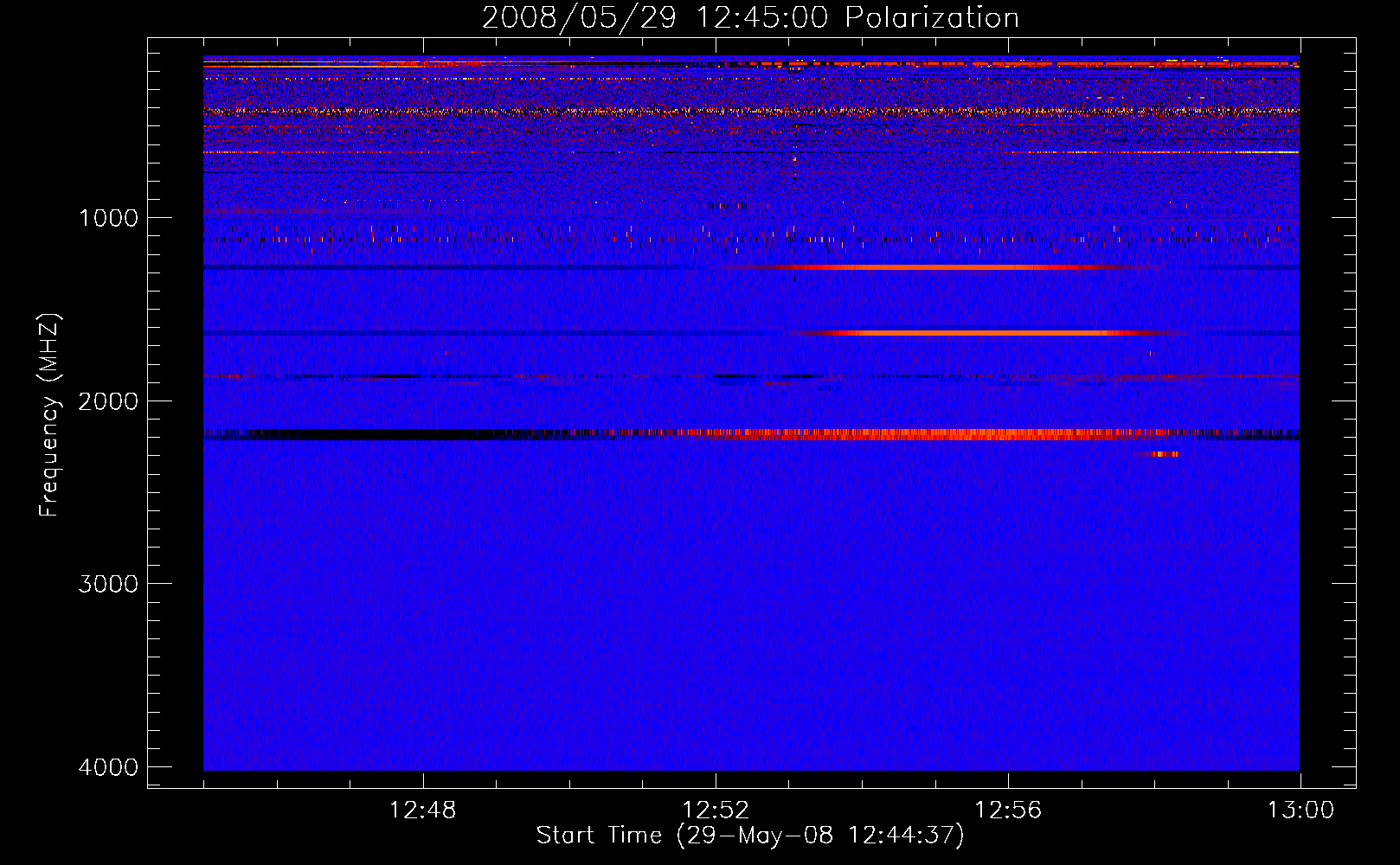Click the '4000' frequency tick label
This screenshot has height=865, width=1400.
(108, 767)
